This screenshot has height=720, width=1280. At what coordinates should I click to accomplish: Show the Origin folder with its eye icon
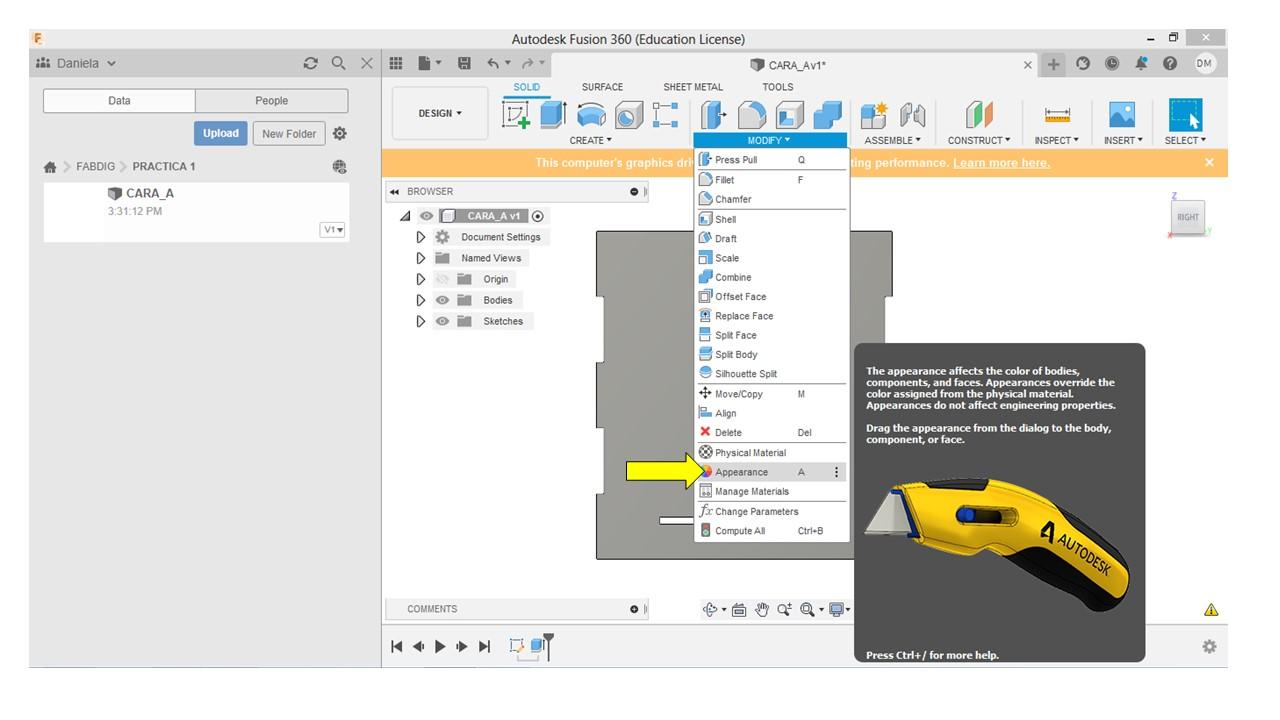pos(442,279)
